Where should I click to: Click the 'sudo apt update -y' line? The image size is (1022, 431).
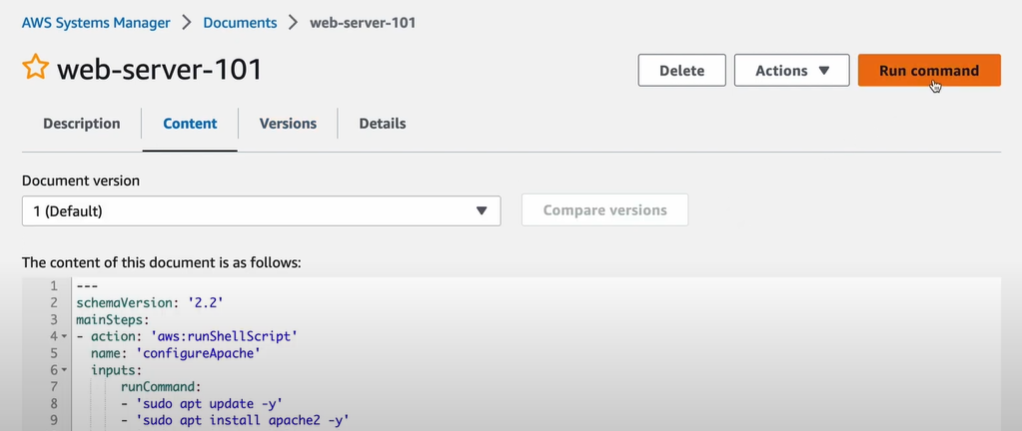click(x=201, y=404)
